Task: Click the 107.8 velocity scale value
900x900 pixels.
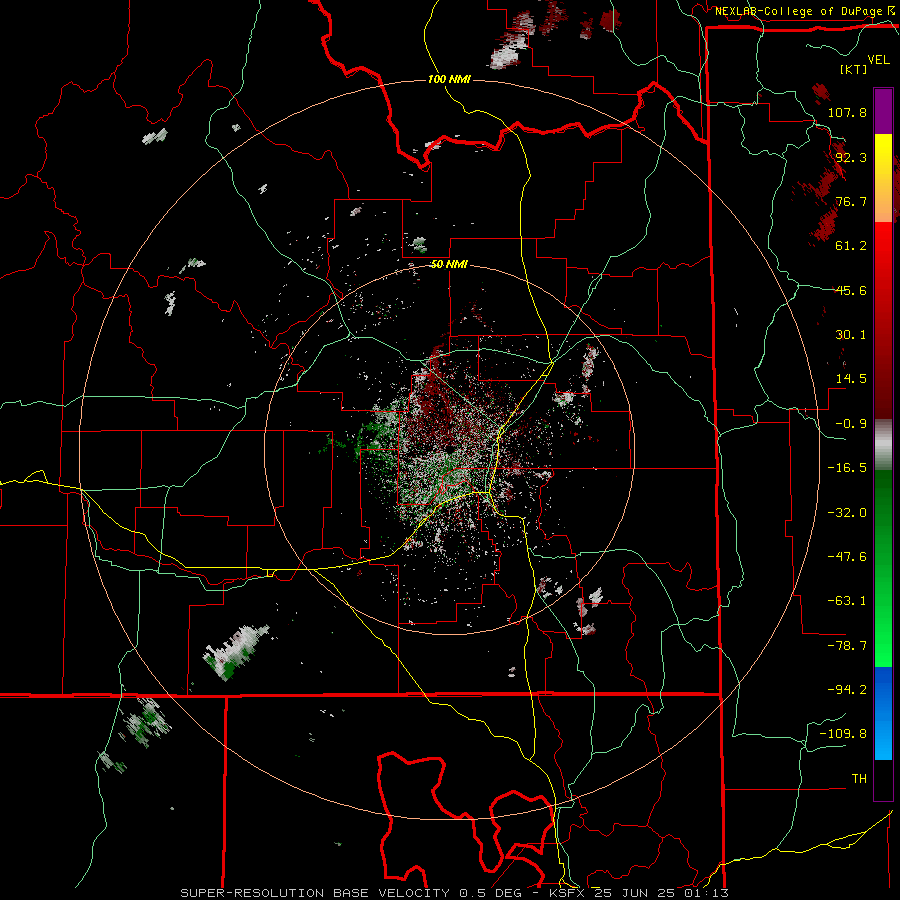Action: pos(847,112)
